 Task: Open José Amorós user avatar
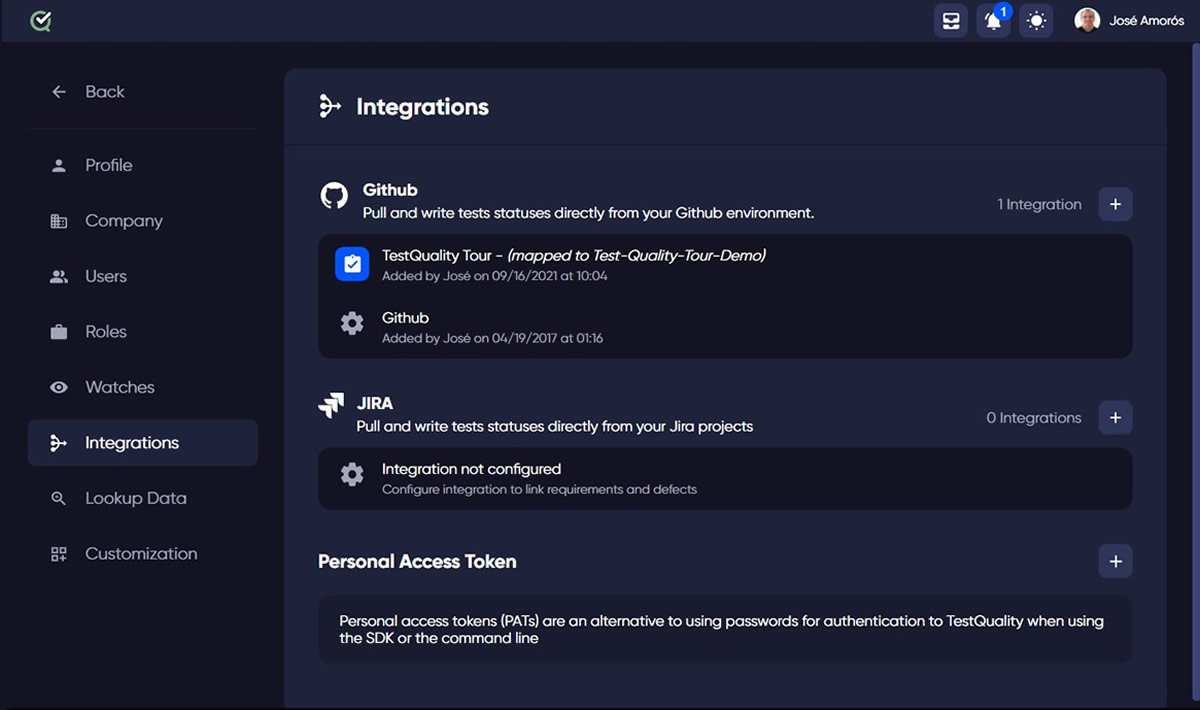[1087, 20]
